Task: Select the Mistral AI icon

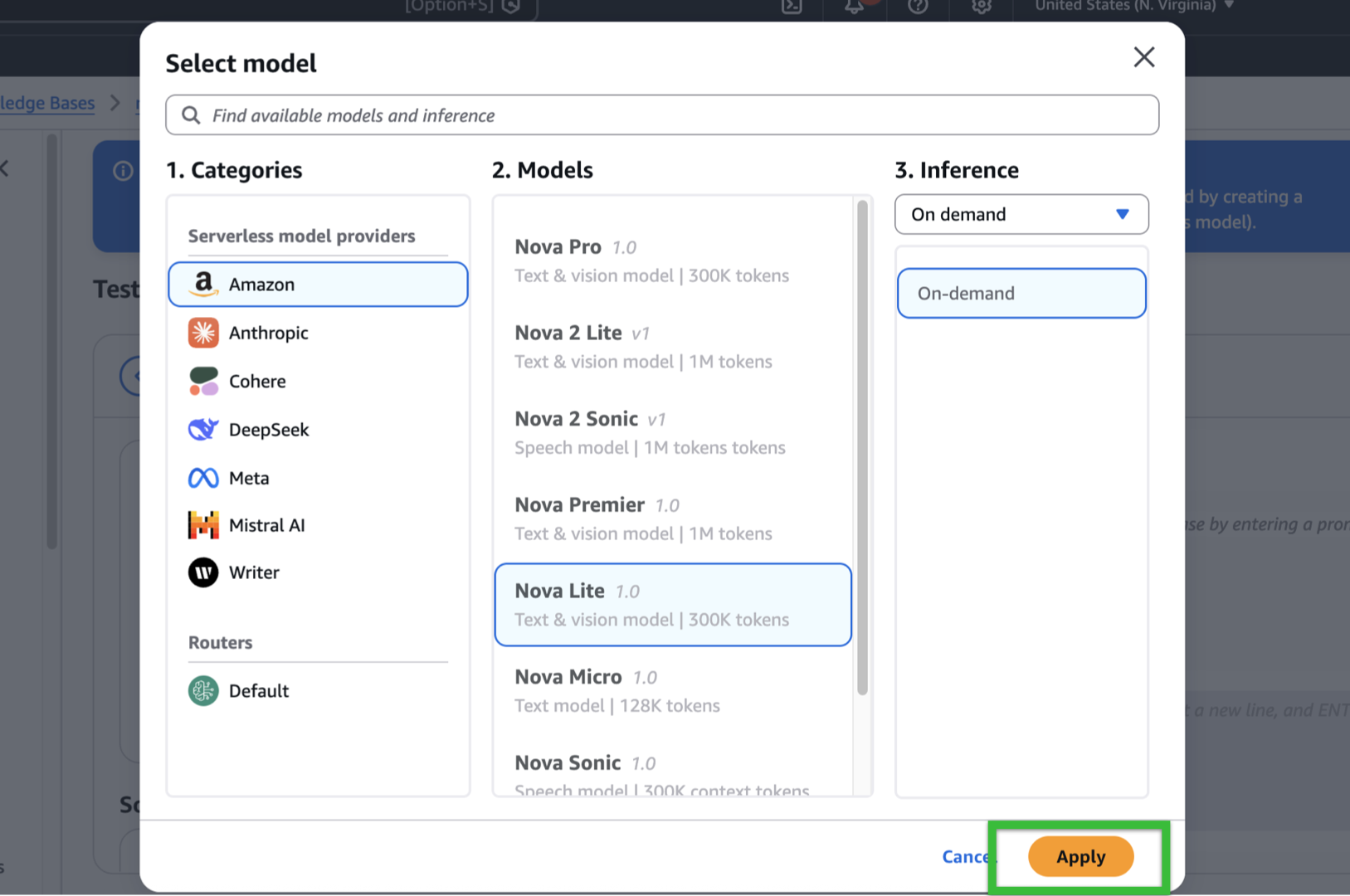Action: click(x=203, y=525)
